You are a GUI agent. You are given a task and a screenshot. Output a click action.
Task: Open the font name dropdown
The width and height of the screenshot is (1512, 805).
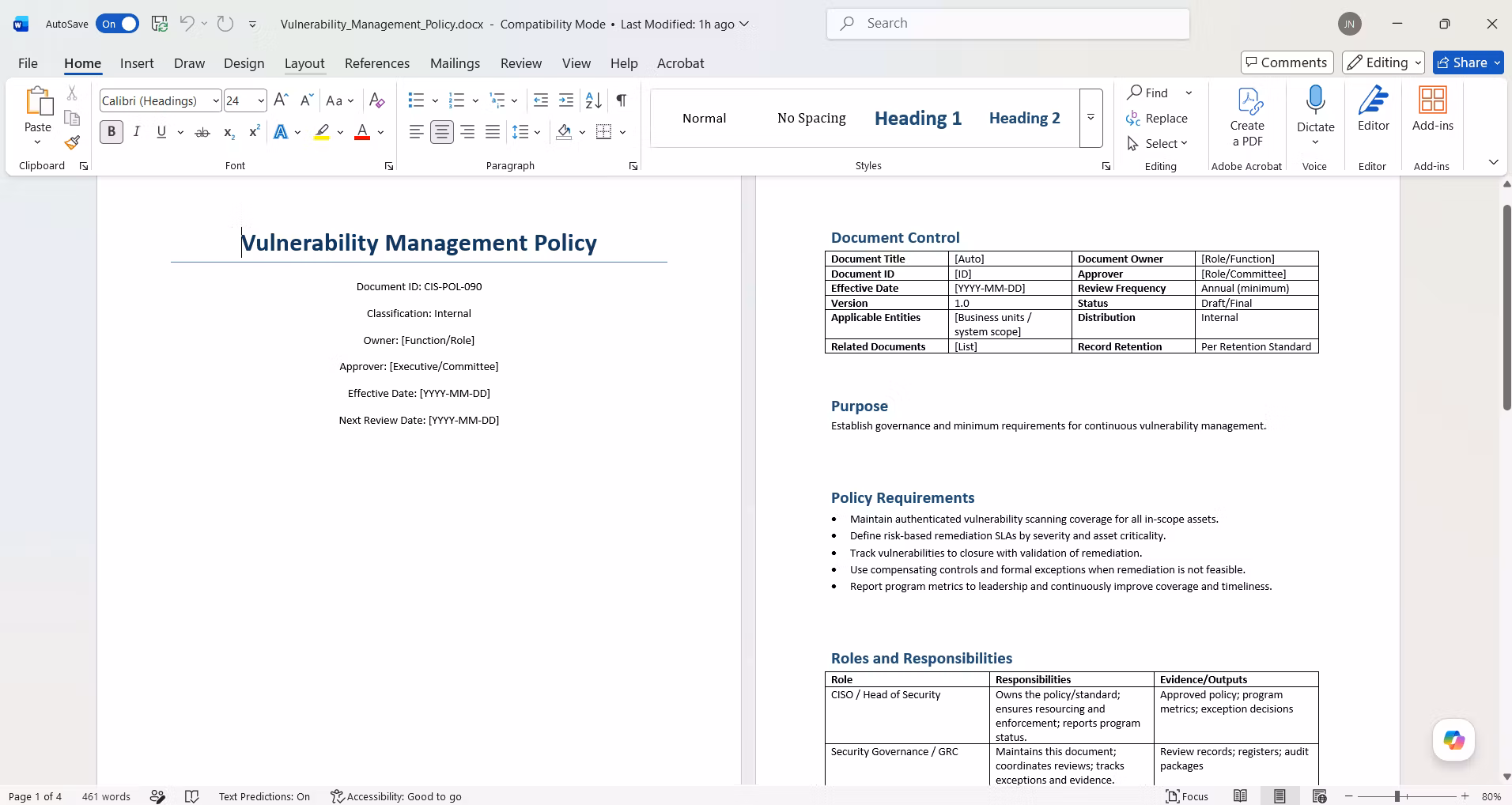(215, 100)
